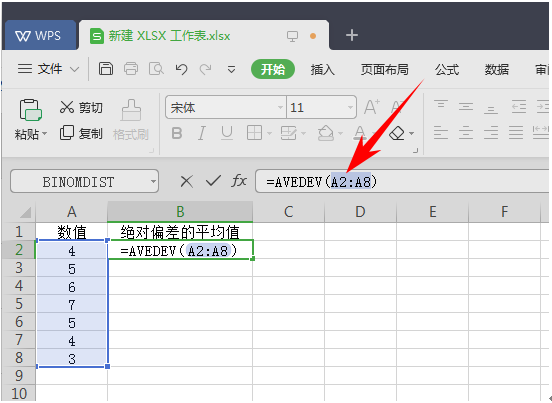Click the 剪切 cut button

[x=81, y=107]
